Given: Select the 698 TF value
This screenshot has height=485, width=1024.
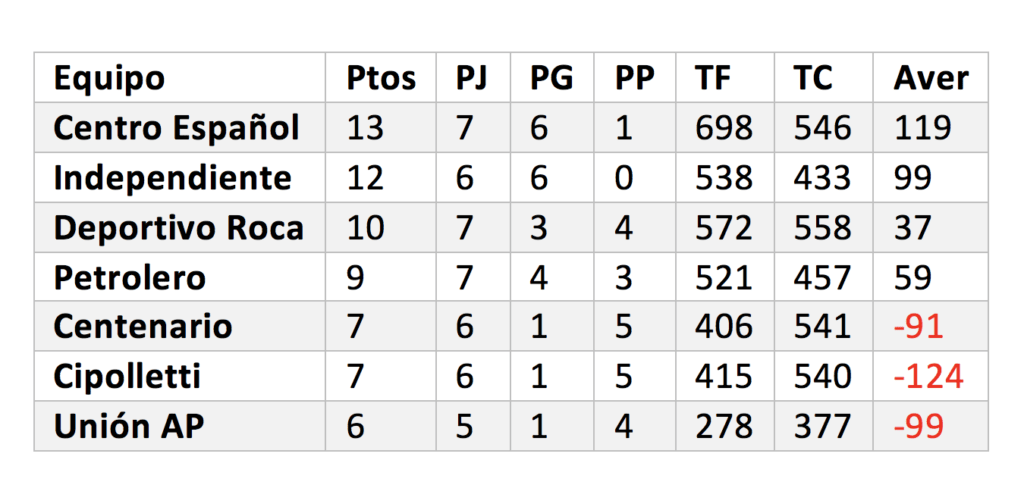Looking at the screenshot, I should (x=724, y=127).
